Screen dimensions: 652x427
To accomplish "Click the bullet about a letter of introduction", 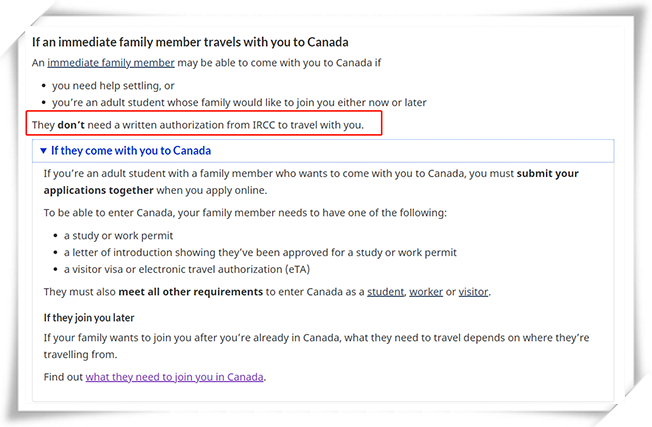I will (260, 253).
